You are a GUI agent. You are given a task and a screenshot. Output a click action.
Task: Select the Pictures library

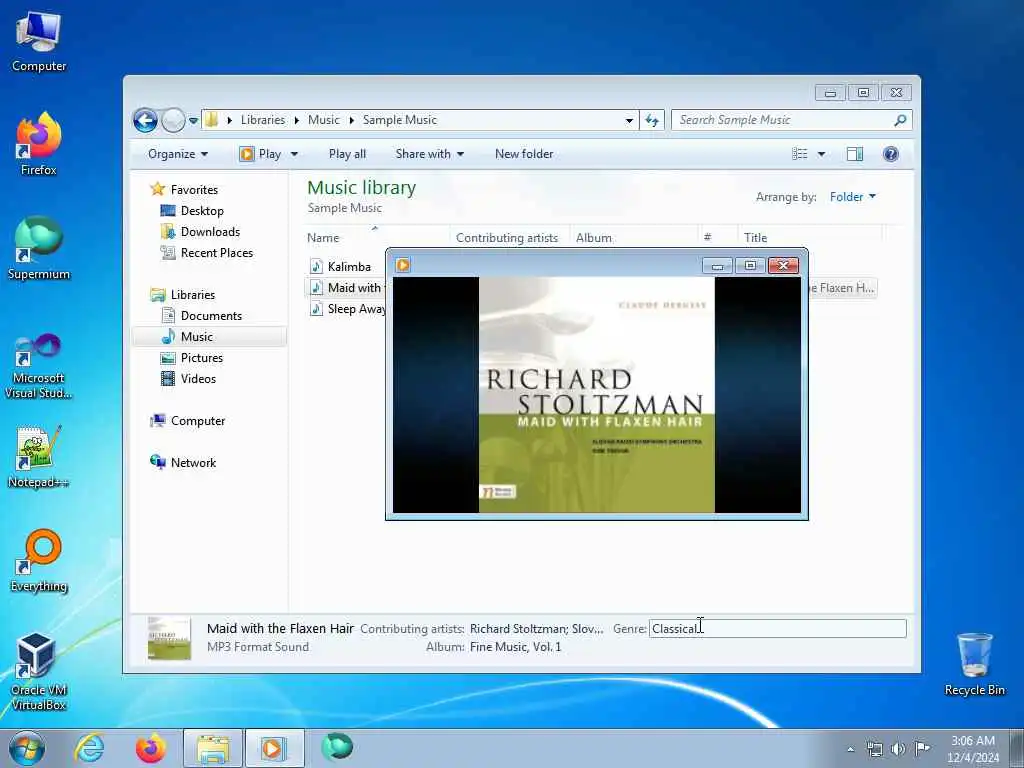[x=201, y=358]
